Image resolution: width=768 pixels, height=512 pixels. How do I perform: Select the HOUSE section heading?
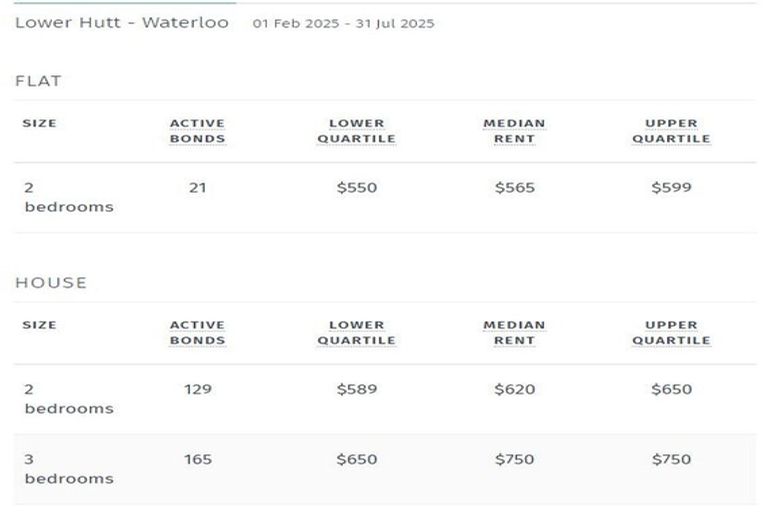coord(51,282)
